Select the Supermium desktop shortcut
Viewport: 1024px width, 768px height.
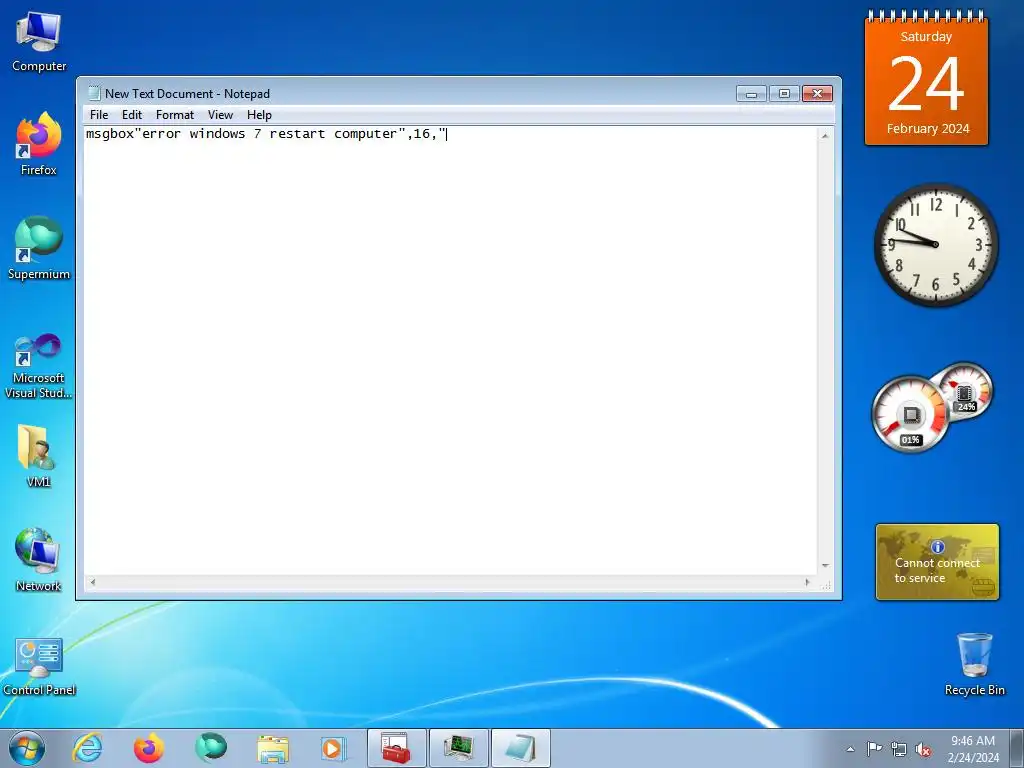(x=39, y=248)
